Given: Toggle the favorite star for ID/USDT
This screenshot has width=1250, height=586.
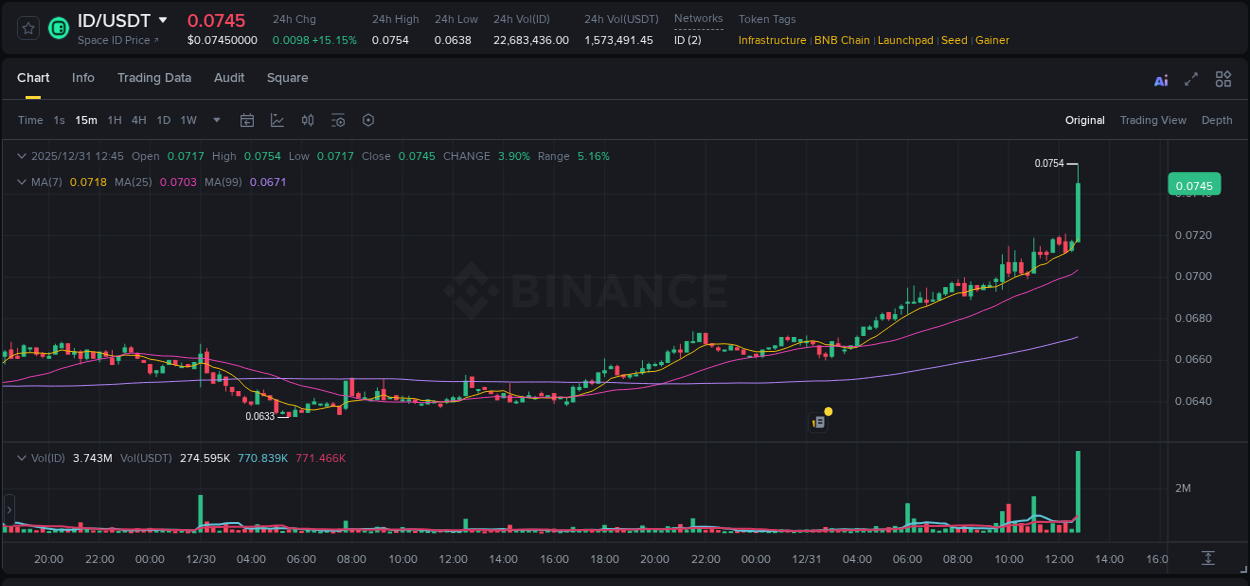Looking at the screenshot, I should click(x=27, y=28).
